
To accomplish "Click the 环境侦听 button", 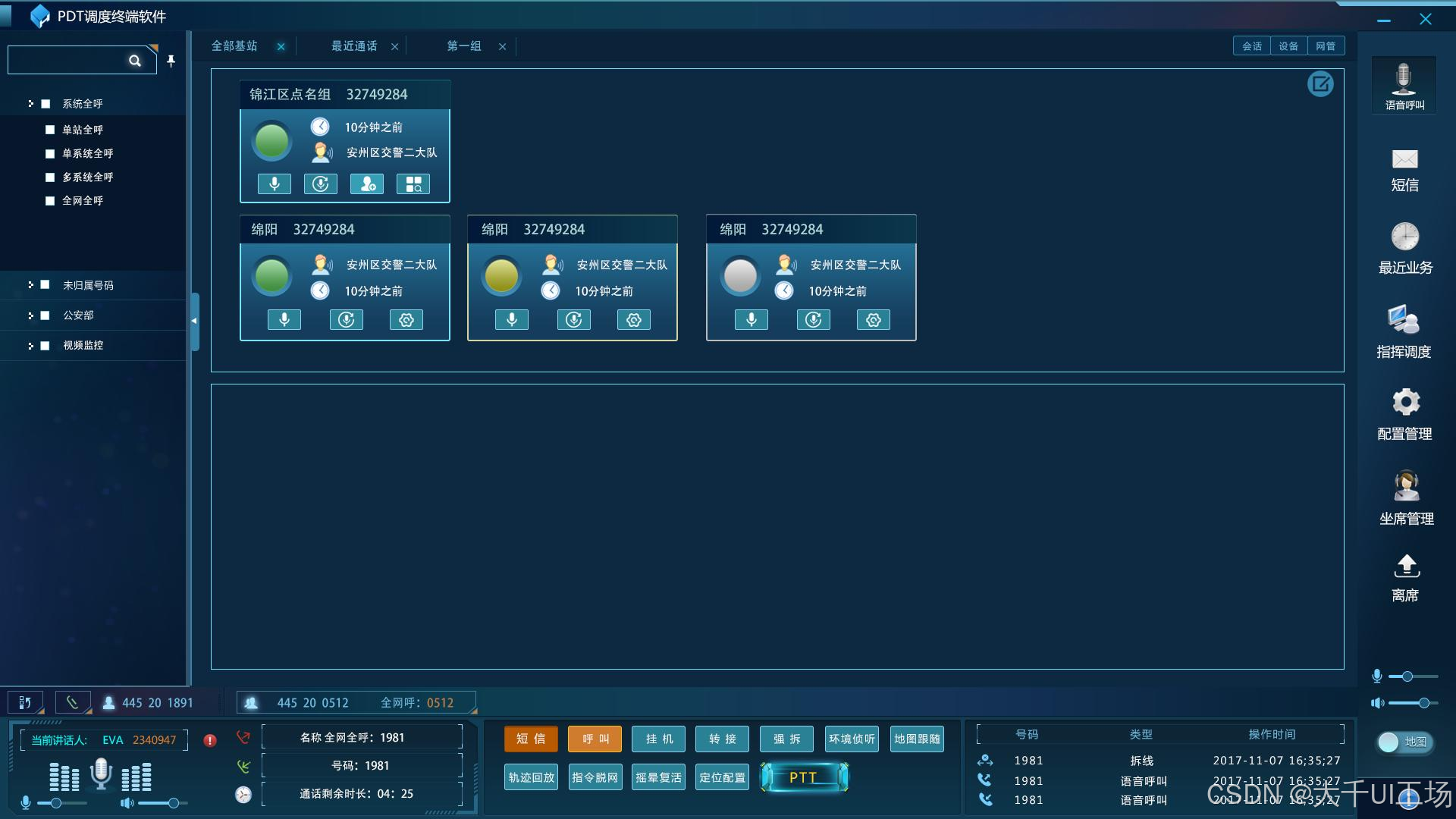I will tap(852, 739).
